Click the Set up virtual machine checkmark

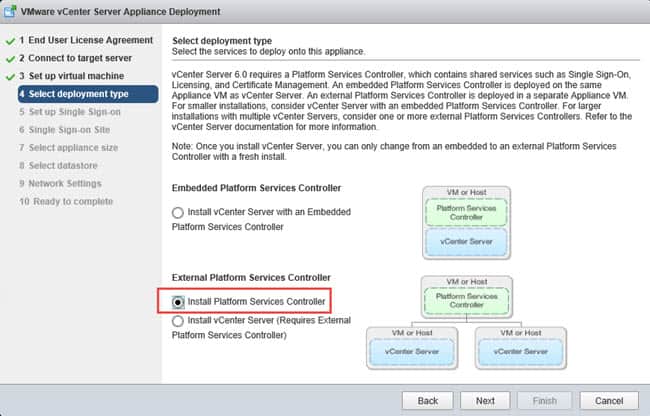pos(10,77)
